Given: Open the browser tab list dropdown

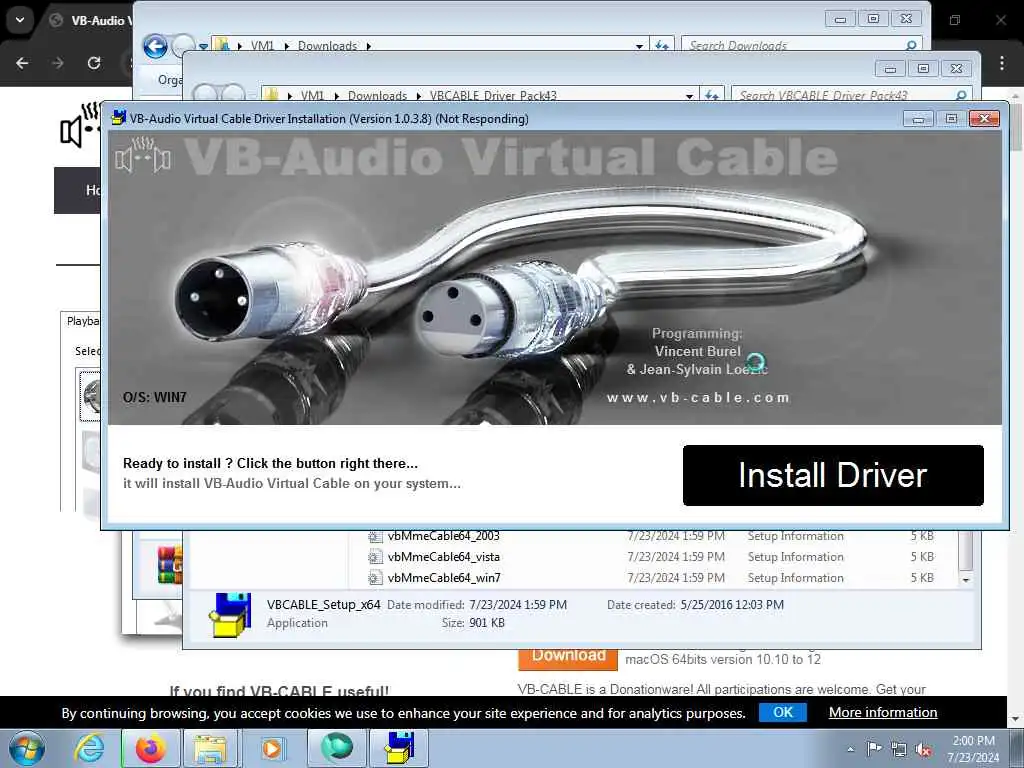Looking at the screenshot, I should pos(20,20).
